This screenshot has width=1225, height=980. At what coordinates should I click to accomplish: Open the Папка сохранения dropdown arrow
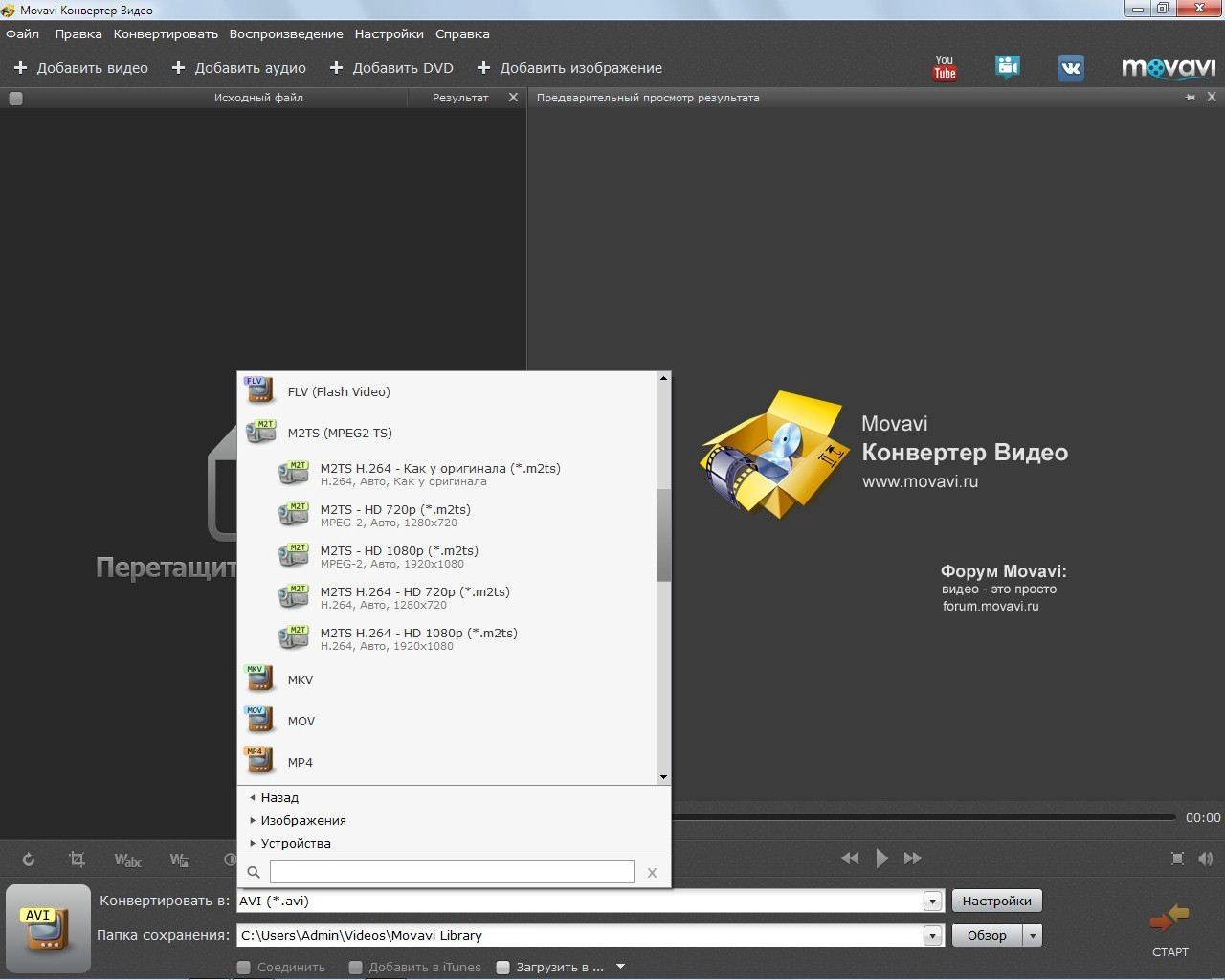[x=932, y=936]
